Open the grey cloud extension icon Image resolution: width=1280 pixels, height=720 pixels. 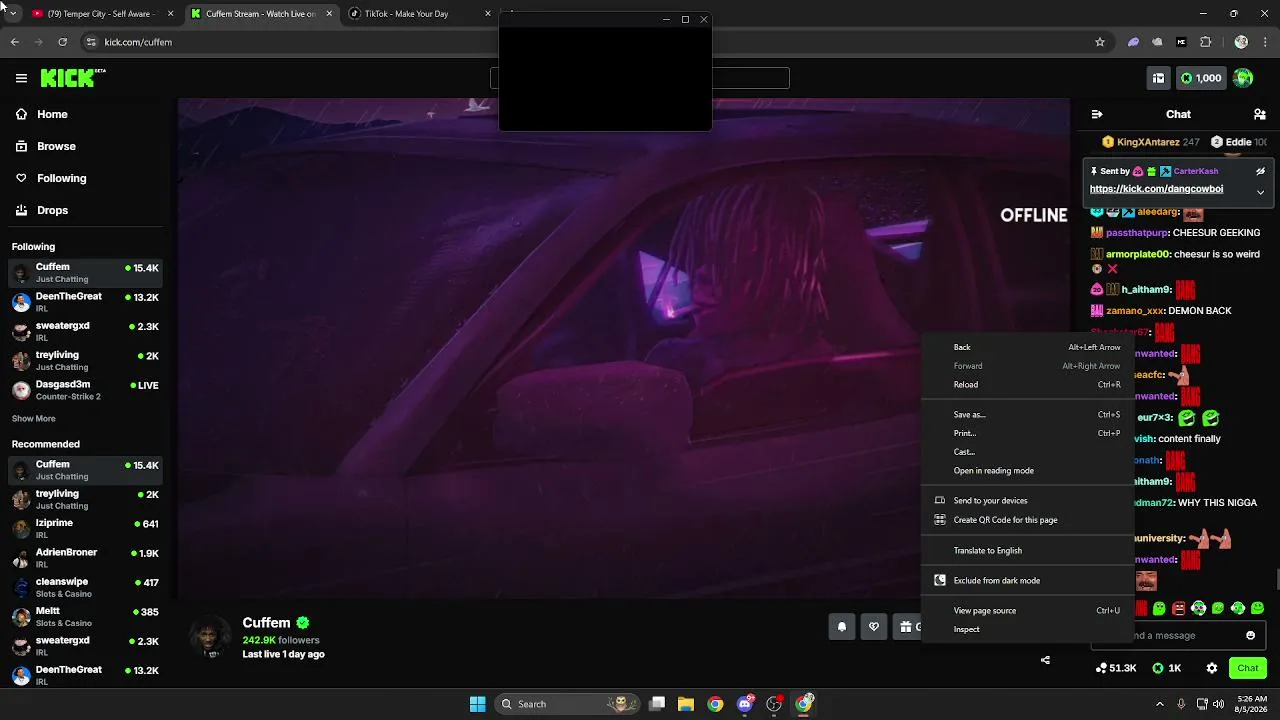pyautogui.click(x=1157, y=42)
